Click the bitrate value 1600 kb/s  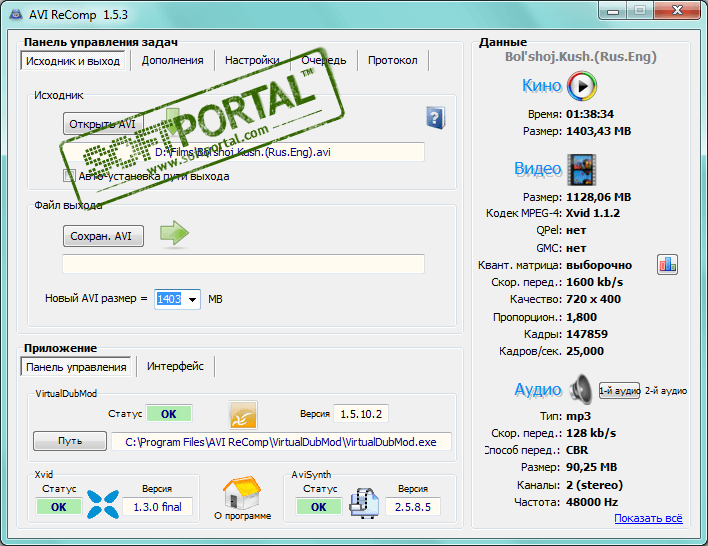(595, 282)
